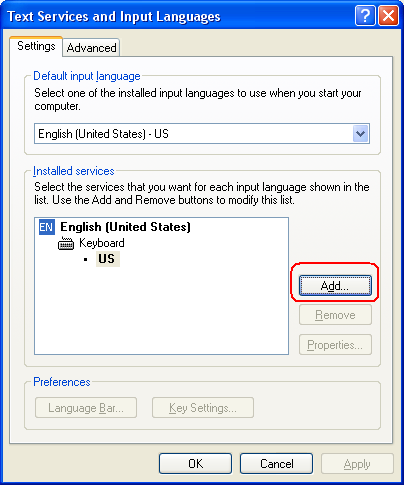
Task: Dismiss the dialog with Cancel
Action: tap(276, 464)
